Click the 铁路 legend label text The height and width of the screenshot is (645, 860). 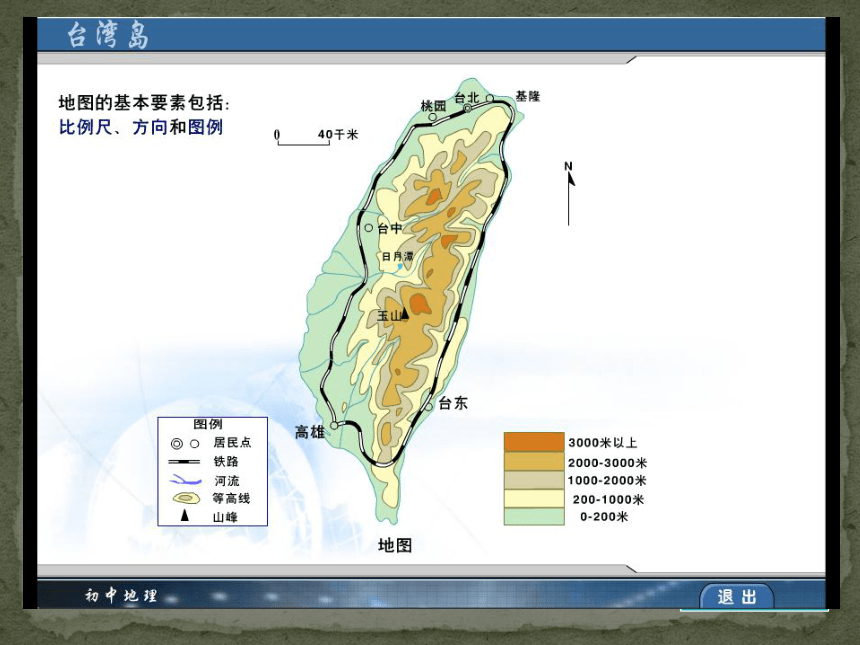[226, 461]
